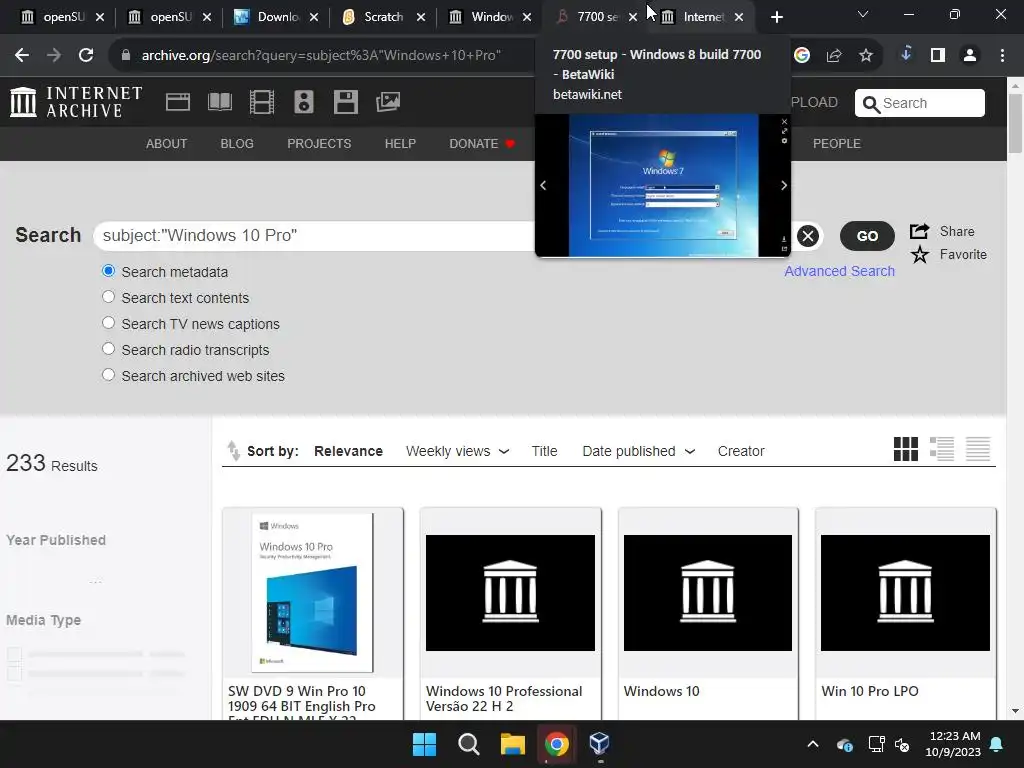Open the Software floppy disk icon

click(345, 102)
